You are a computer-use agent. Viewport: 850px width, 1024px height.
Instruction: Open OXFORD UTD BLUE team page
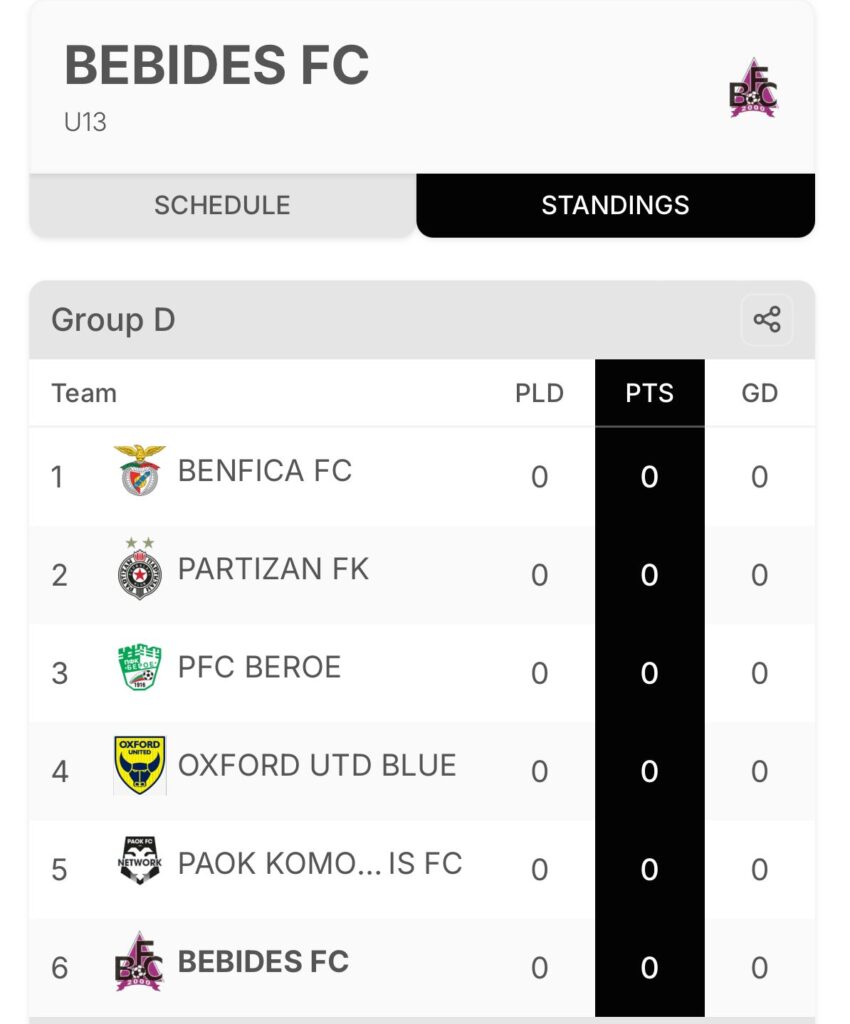click(x=317, y=765)
